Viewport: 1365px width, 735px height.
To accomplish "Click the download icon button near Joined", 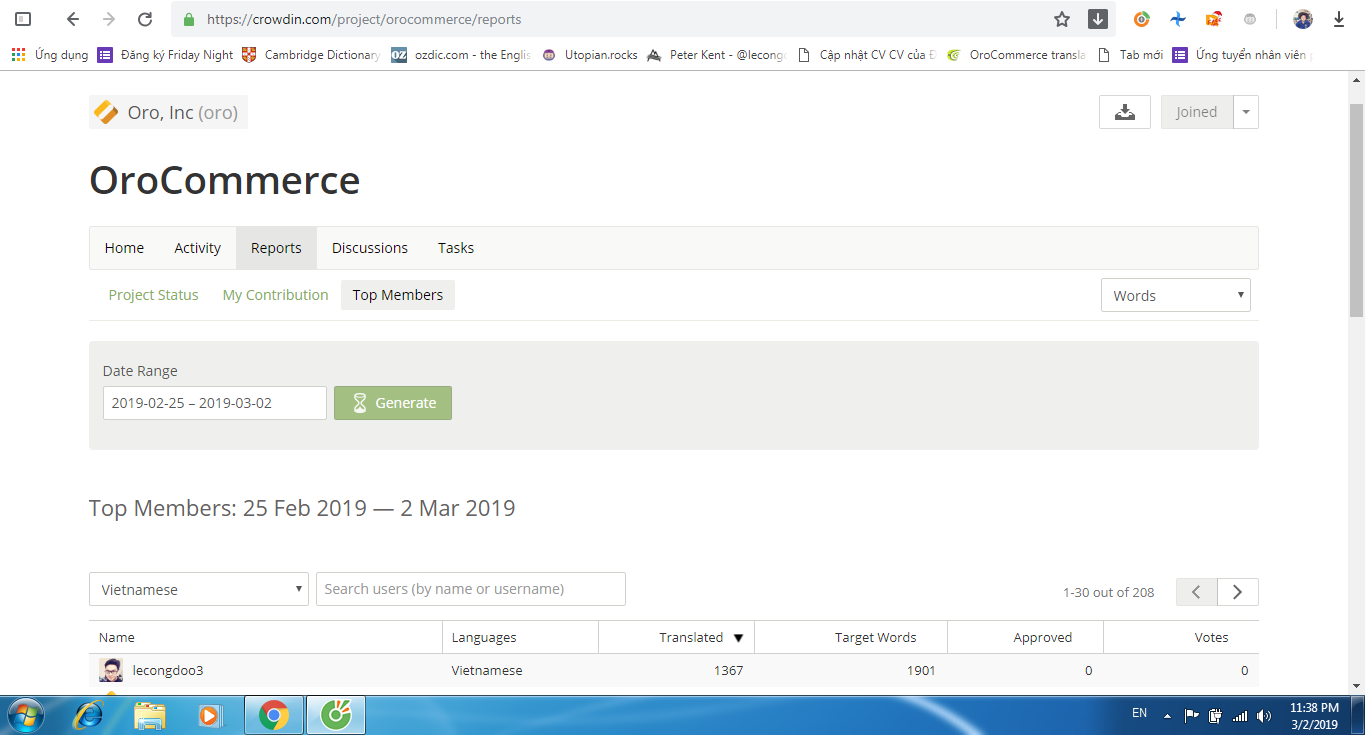I will tap(1124, 112).
